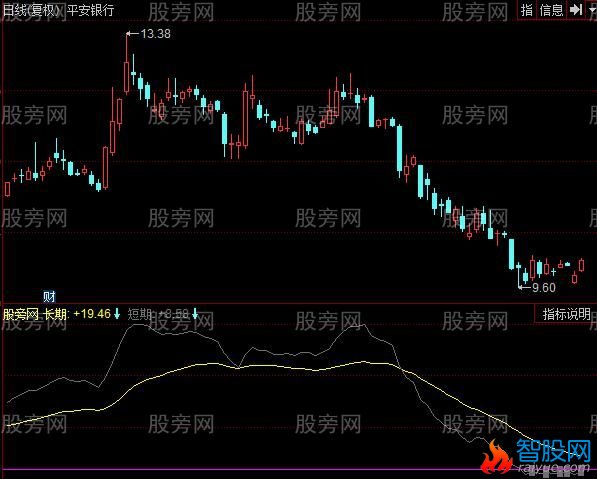Click the jump-to-end arrow icon
The image size is (597, 479).
tap(576, 10)
